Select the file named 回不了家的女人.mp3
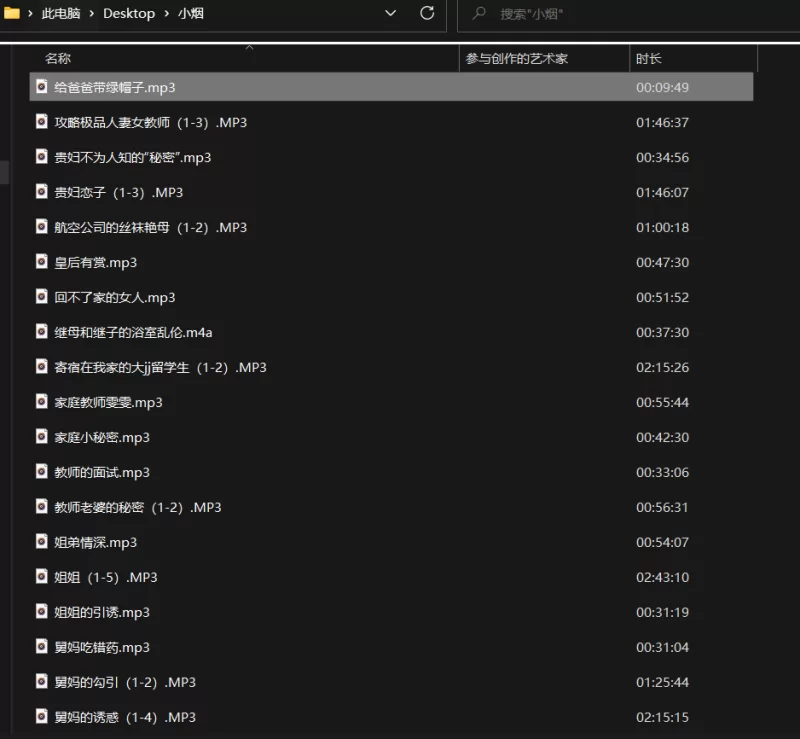The height and width of the screenshot is (739, 800). (115, 298)
